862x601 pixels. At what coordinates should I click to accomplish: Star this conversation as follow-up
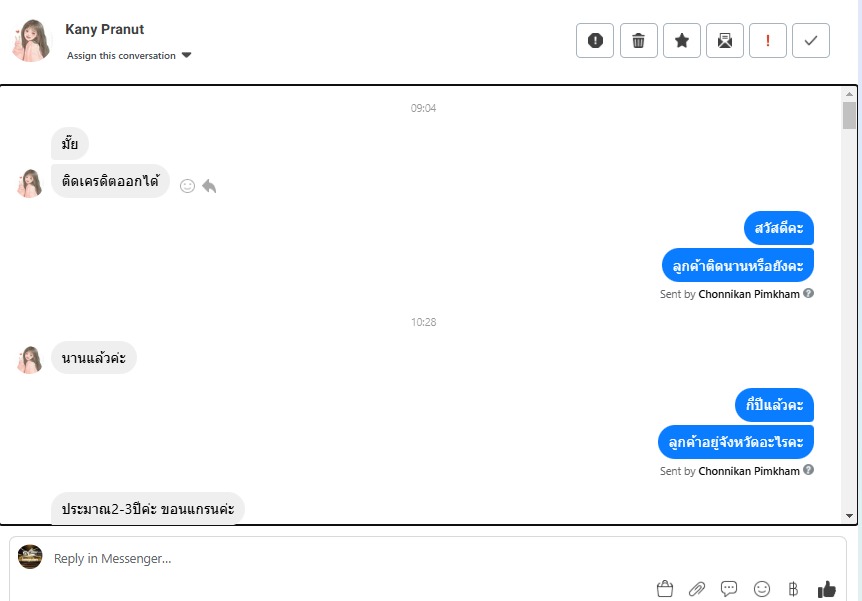point(682,41)
